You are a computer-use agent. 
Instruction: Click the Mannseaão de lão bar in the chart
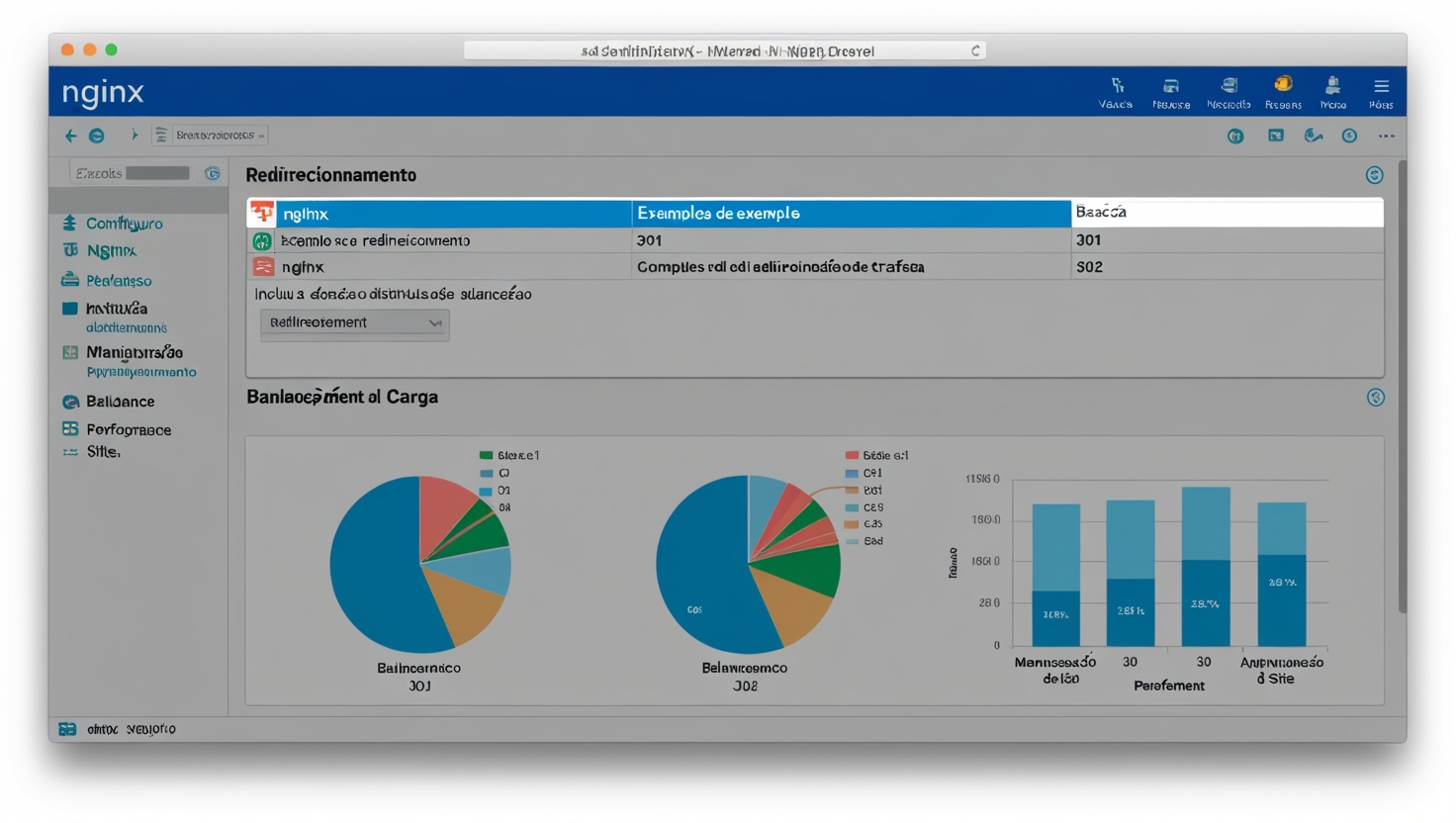coord(1055,575)
